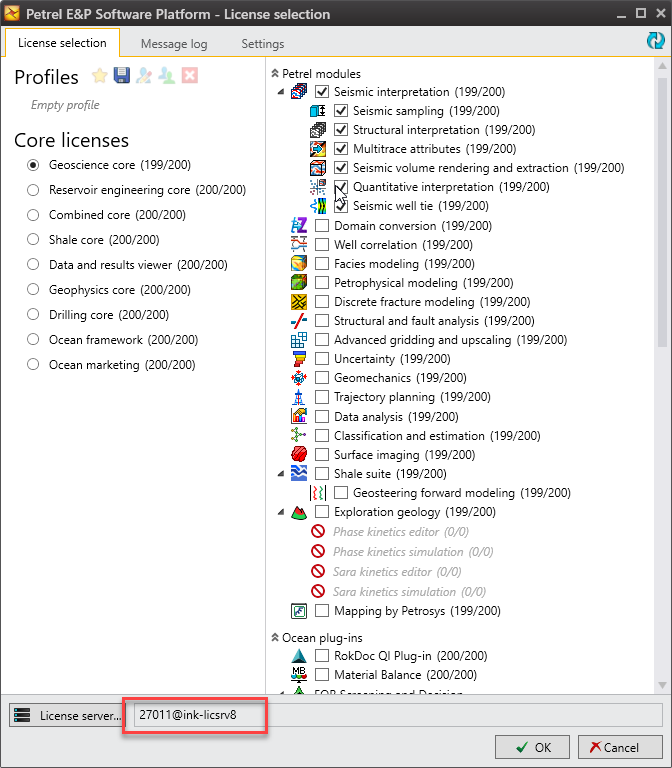Tick the Facies modeling checkbox
Screen dimensions: 672x768
click(322, 264)
